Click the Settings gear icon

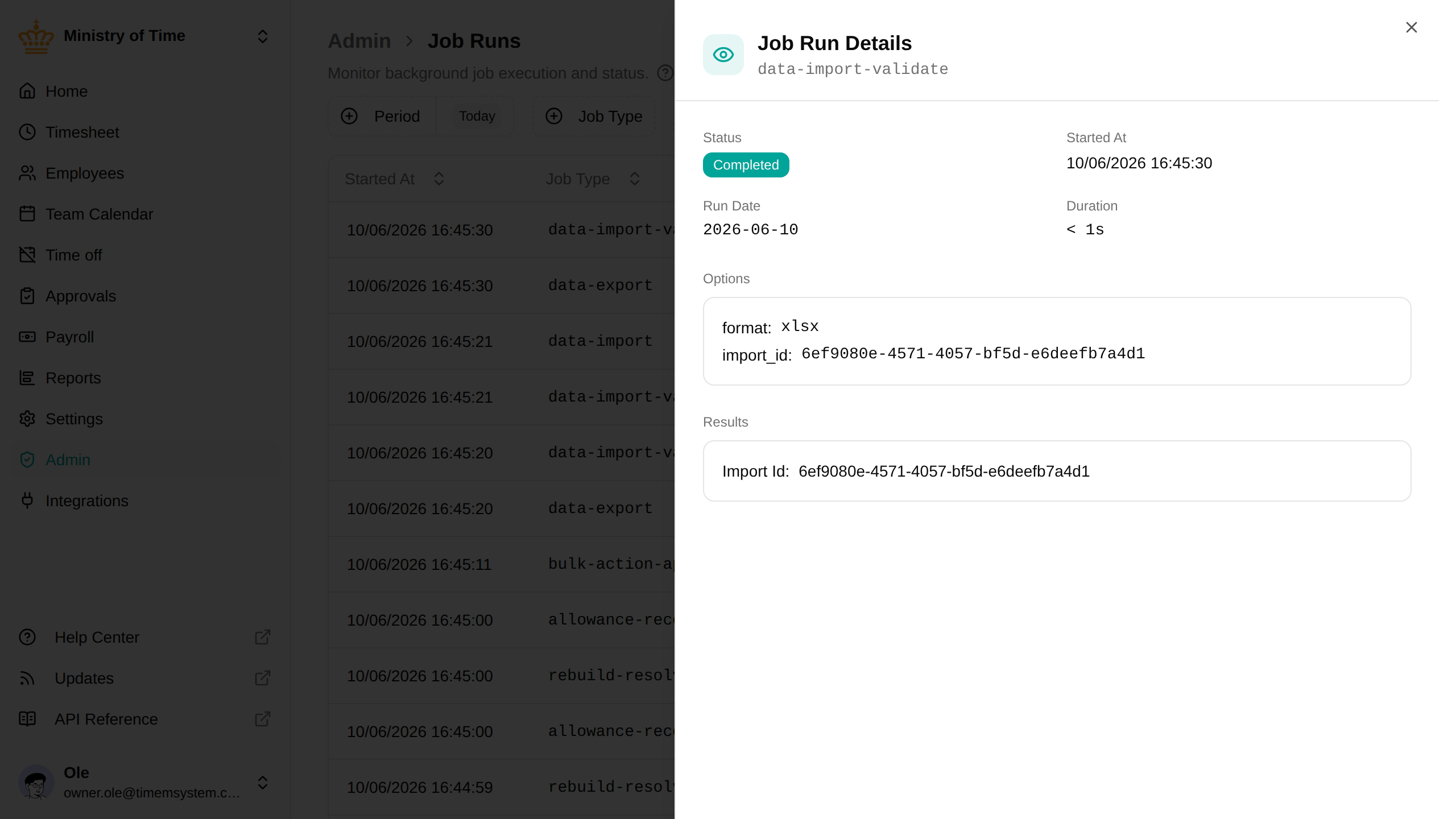click(27, 419)
